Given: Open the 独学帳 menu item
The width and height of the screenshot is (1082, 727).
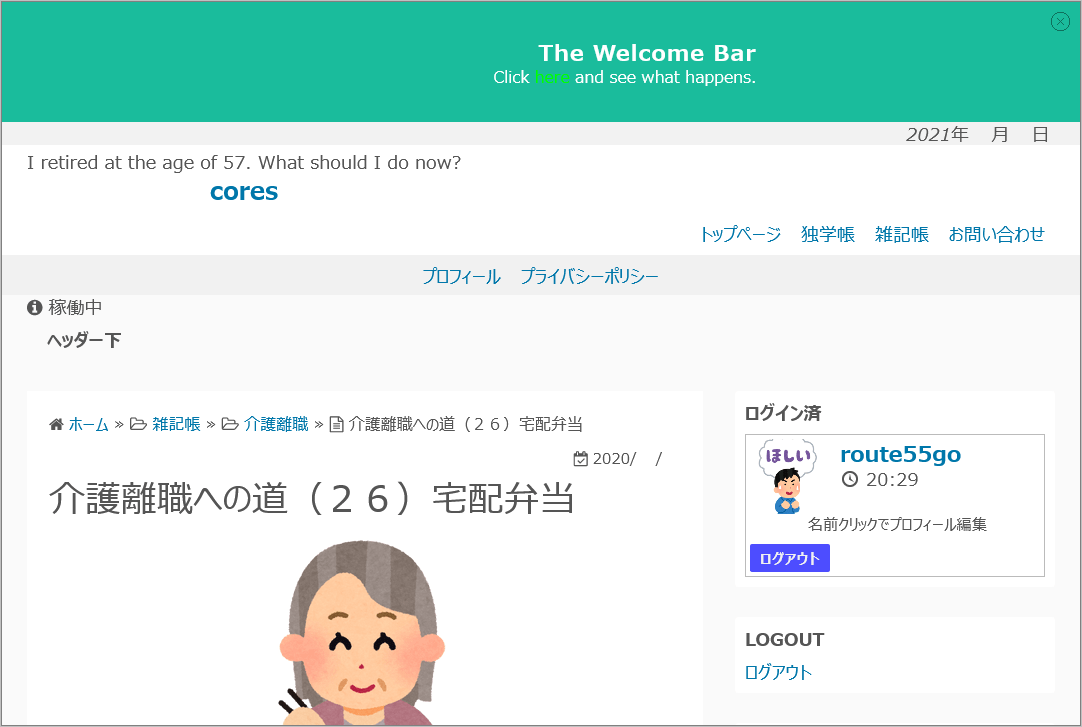Looking at the screenshot, I should click(x=827, y=235).
